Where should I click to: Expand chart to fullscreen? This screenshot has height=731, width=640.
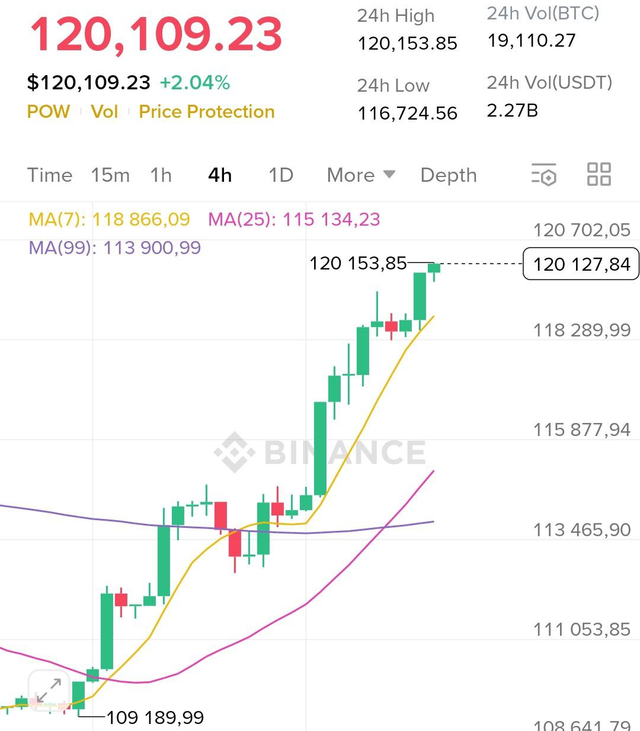pos(47,691)
